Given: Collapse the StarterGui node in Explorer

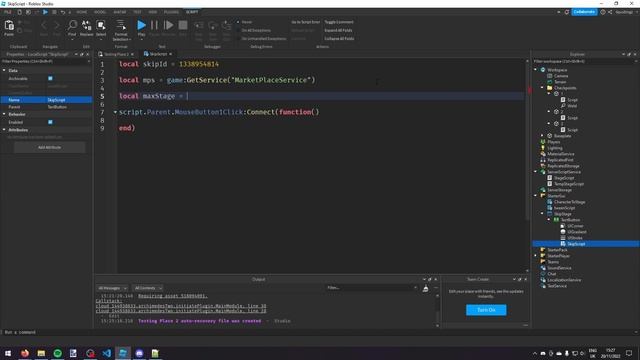Looking at the screenshot, I should [536, 196].
